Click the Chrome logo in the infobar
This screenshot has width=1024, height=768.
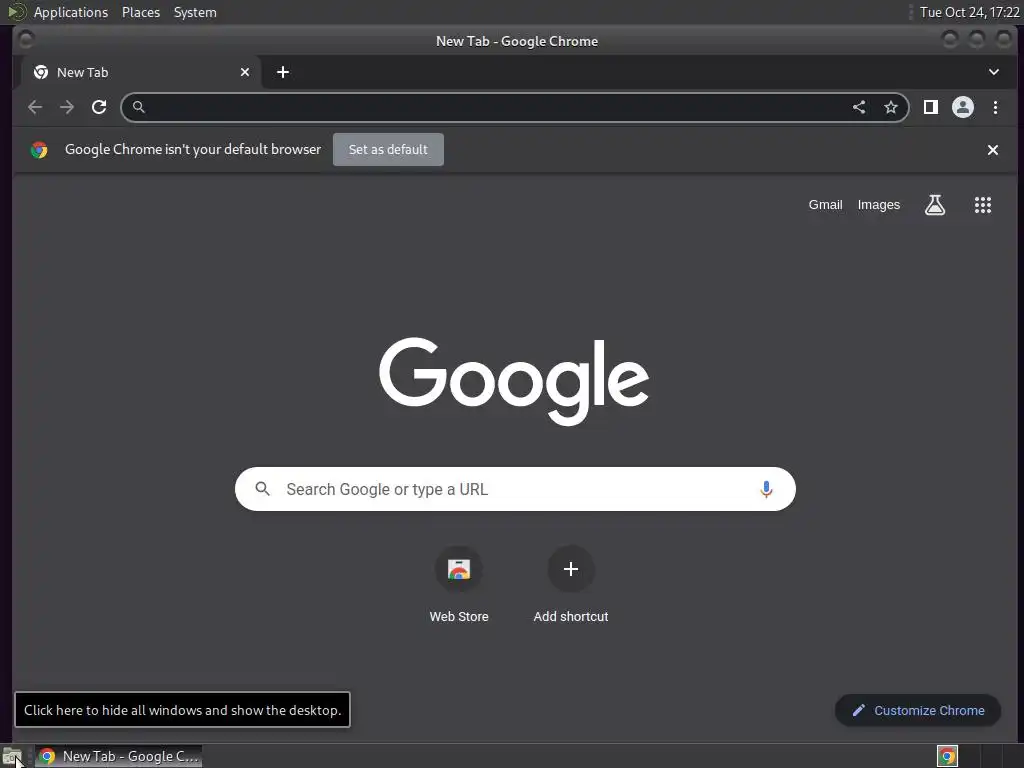coord(39,150)
